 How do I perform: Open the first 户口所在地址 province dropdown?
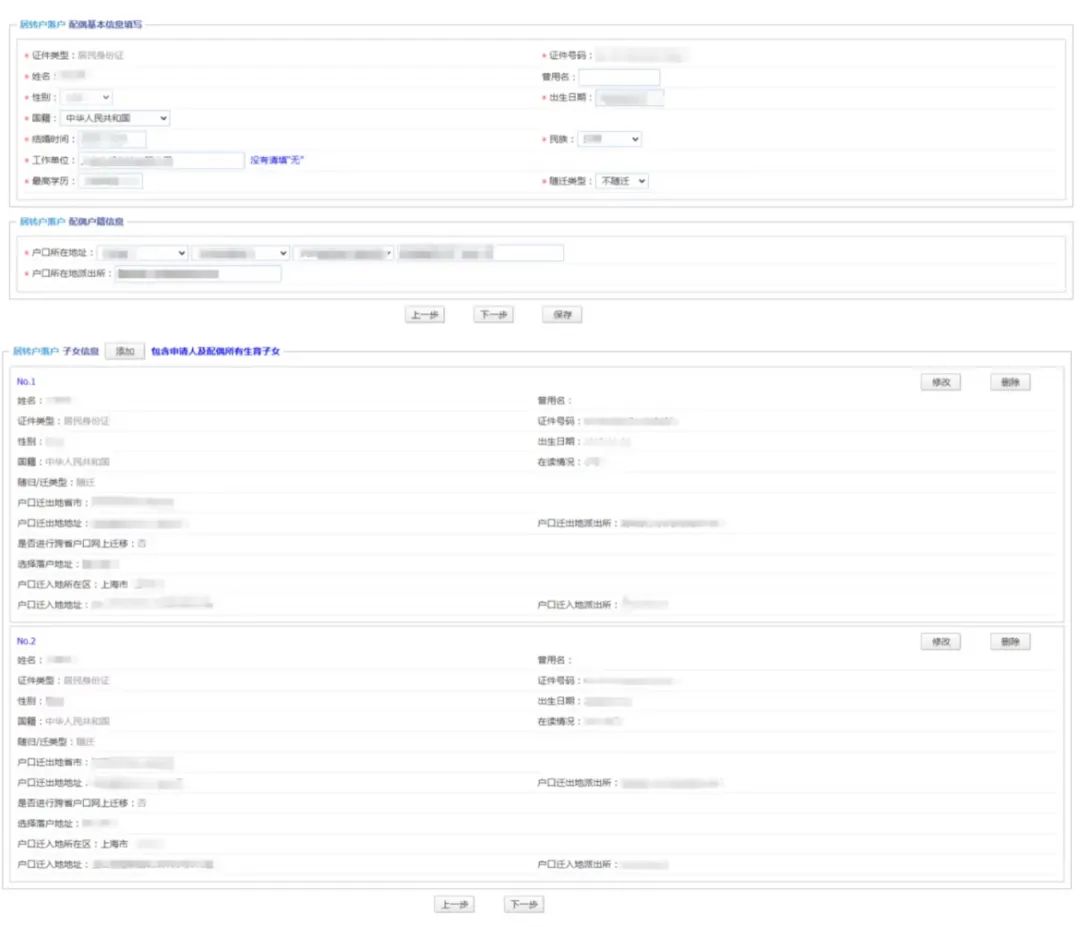point(143,253)
